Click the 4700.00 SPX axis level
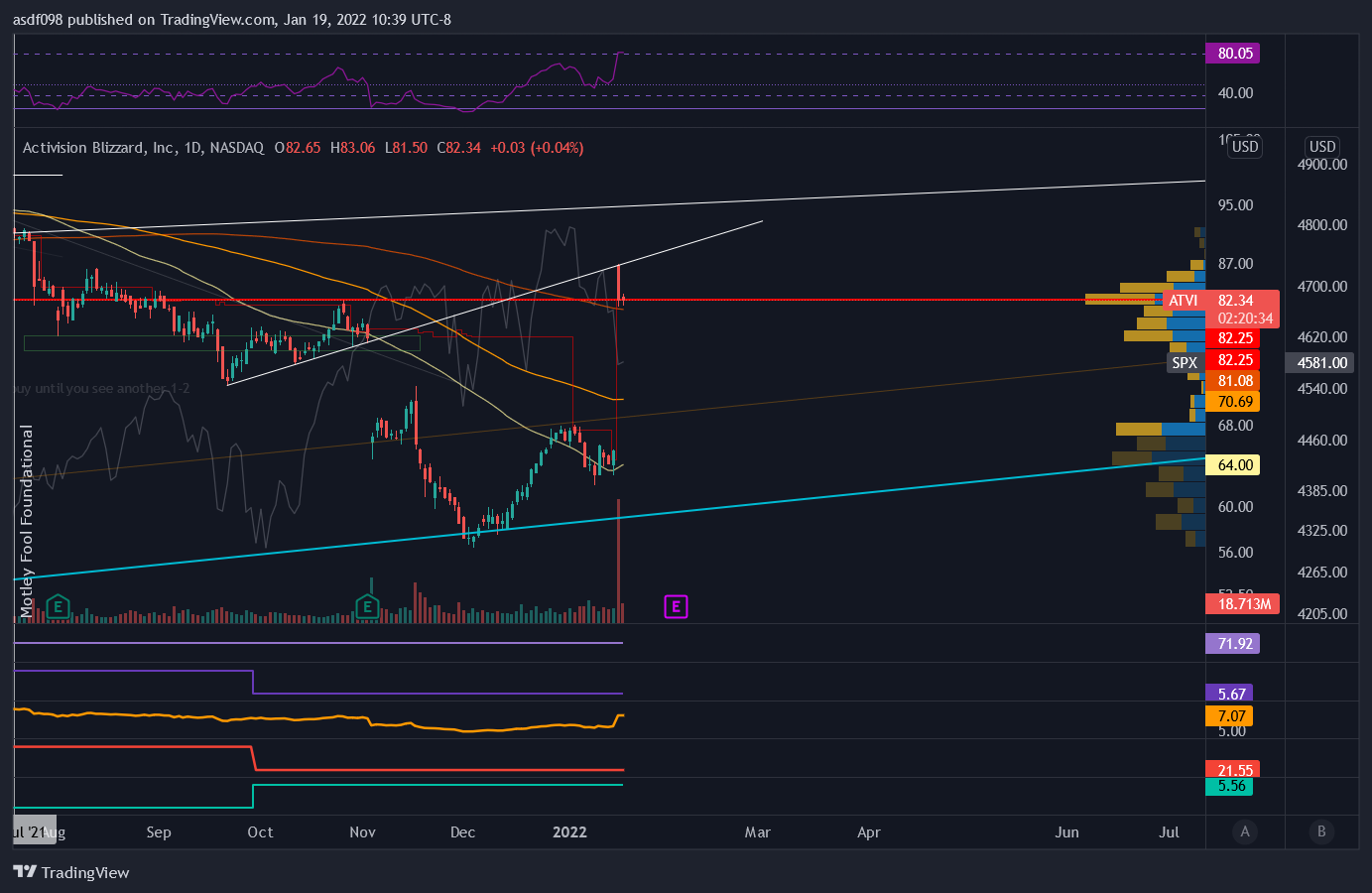This screenshot has height=893, width=1372. (x=1322, y=287)
